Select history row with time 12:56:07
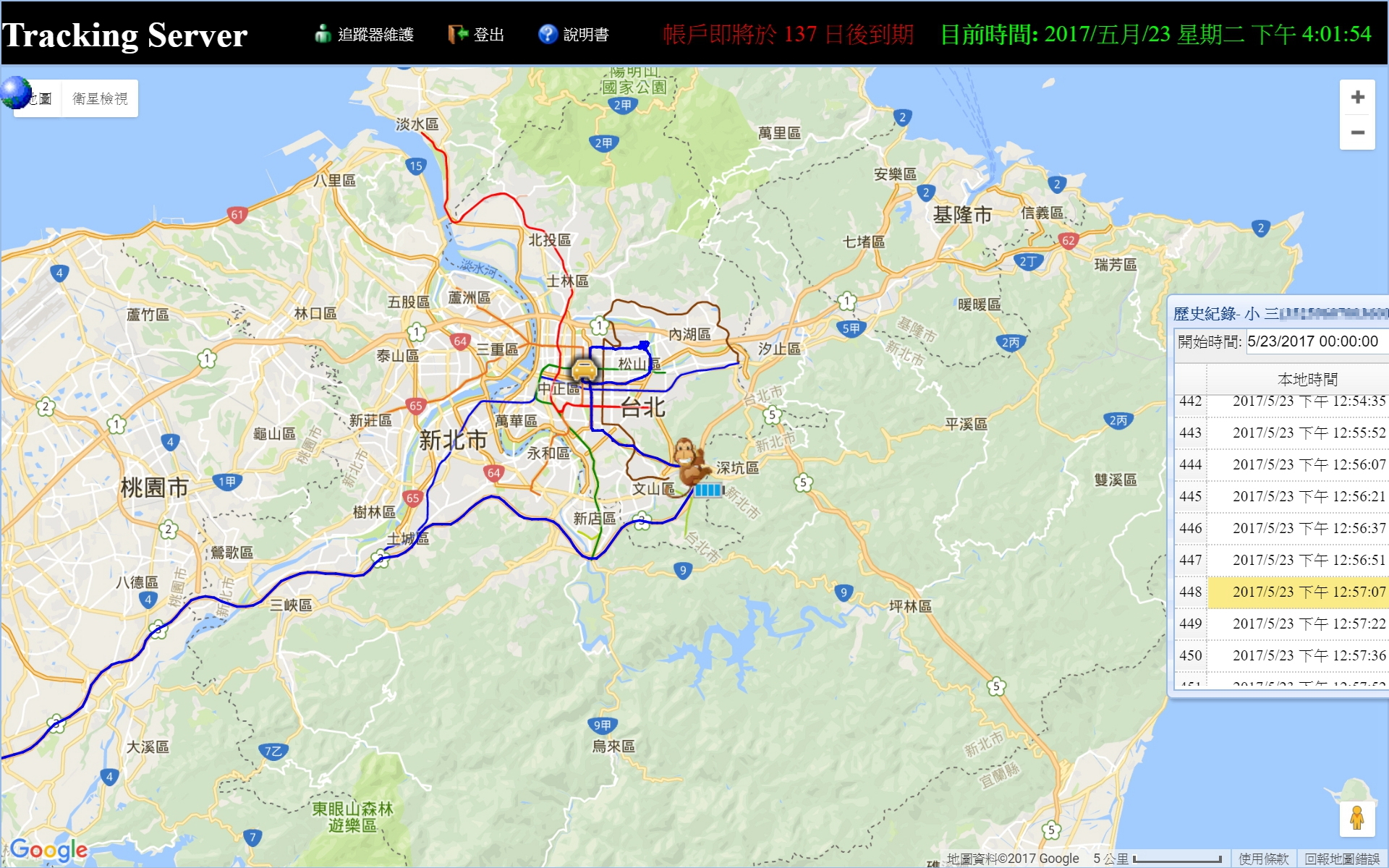Screen dimensions: 1389x868 pyautogui.click(x=1280, y=464)
